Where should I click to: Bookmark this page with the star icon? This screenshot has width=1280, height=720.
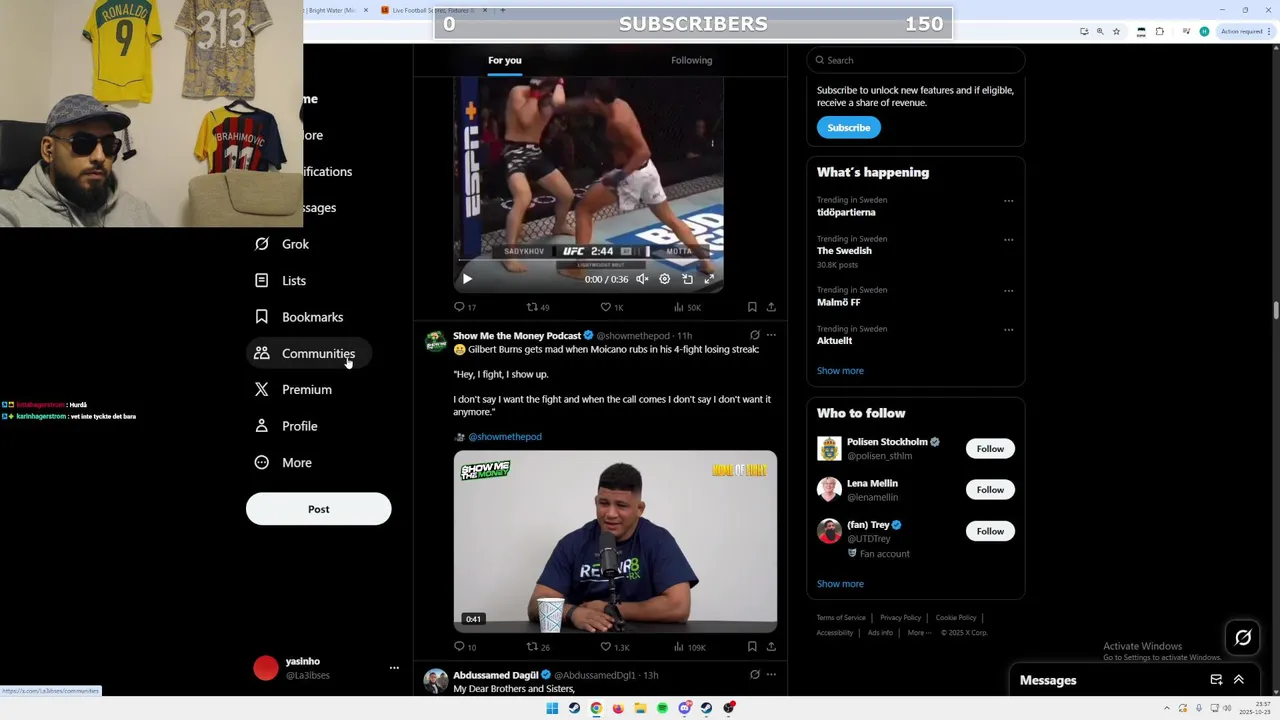coord(1117,32)
